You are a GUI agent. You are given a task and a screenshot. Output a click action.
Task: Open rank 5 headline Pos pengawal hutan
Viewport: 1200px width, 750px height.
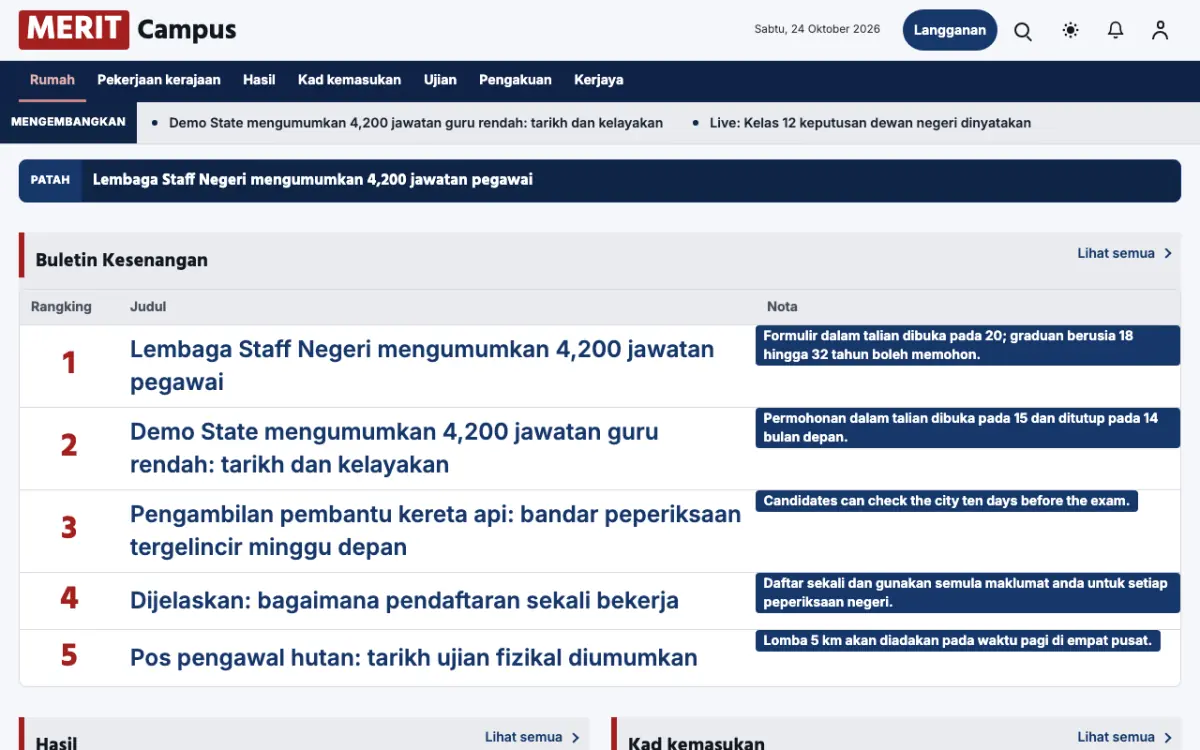pyautogui.click(x=414, y=658)
